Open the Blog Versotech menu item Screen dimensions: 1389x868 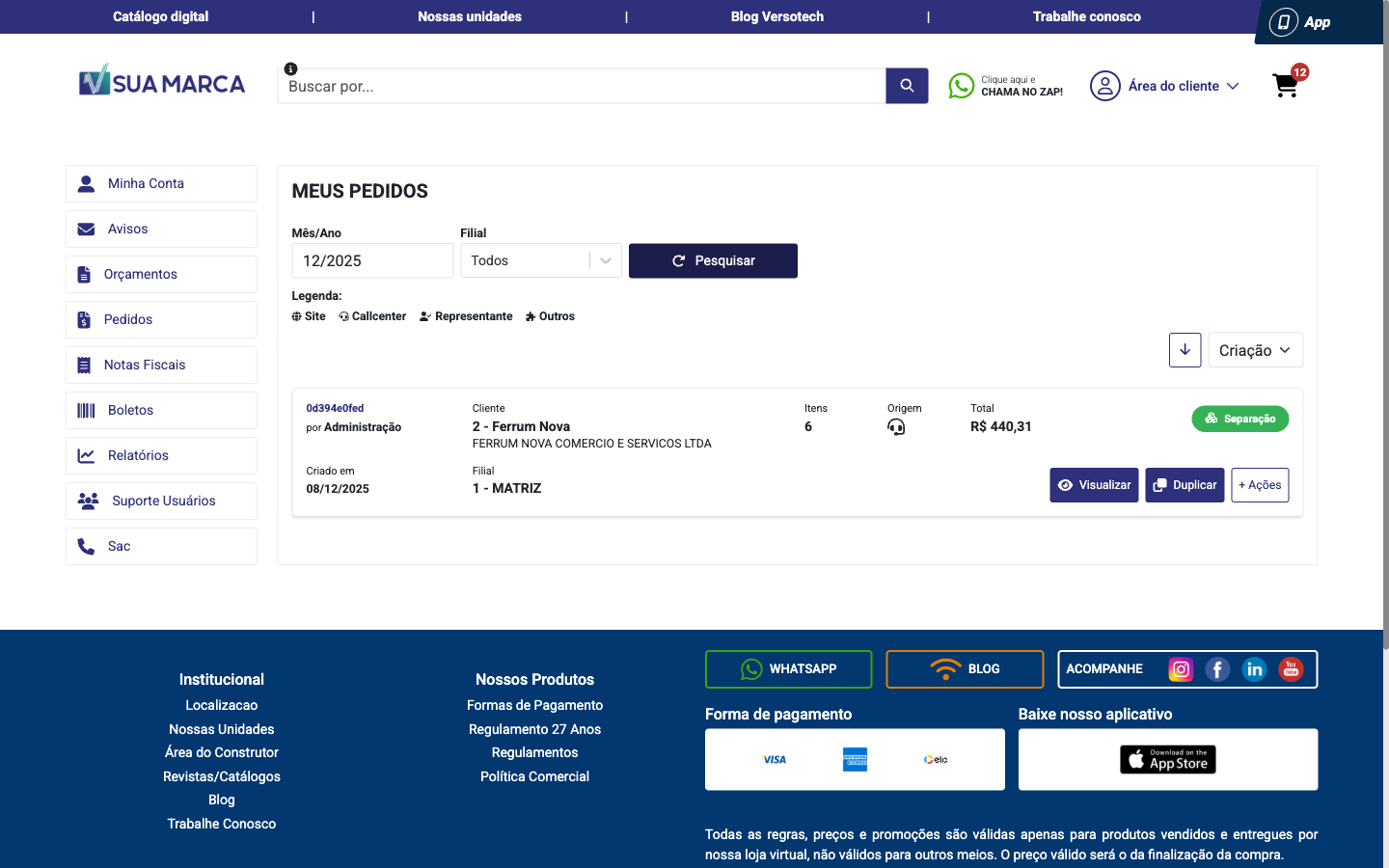point(776,16)
